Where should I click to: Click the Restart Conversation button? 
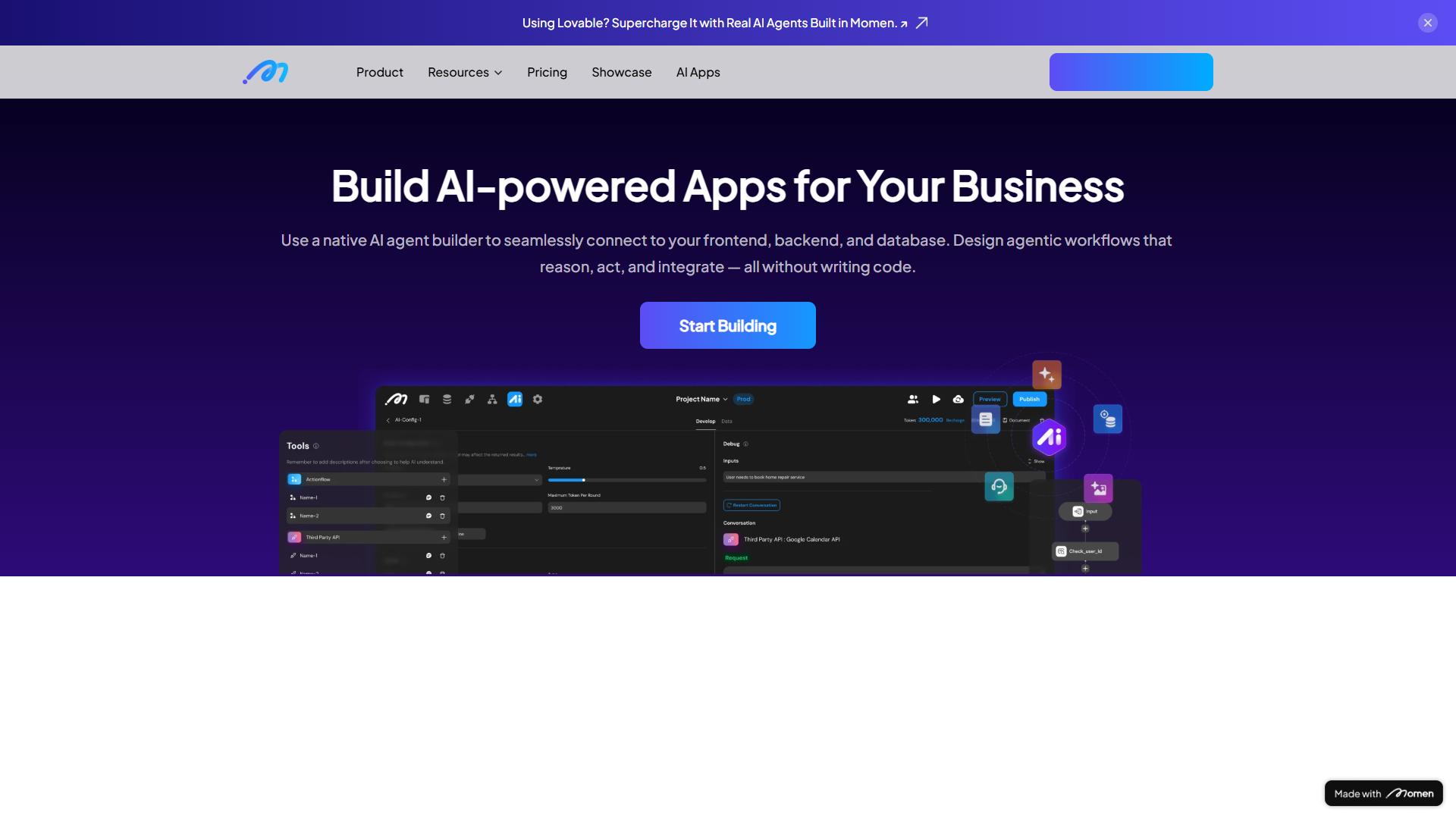tap(752, 505)
